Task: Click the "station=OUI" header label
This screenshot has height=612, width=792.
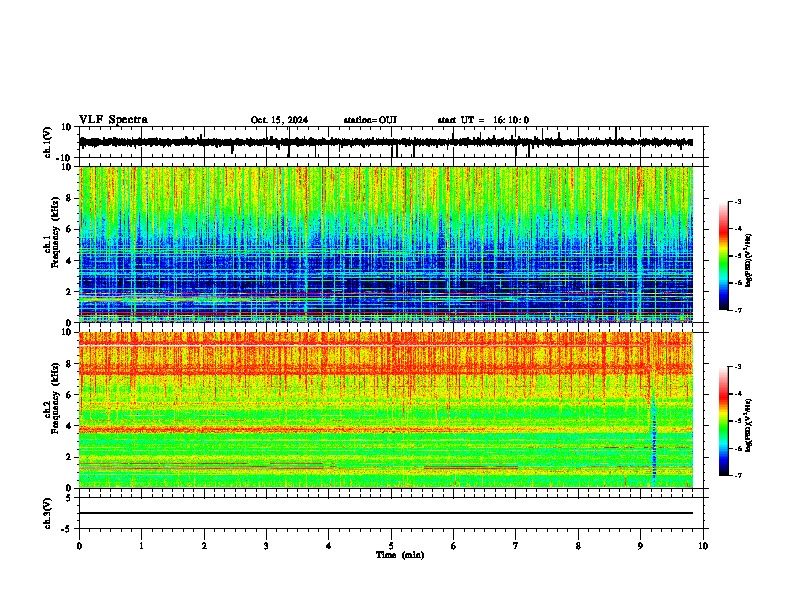Action: coord(370,120)
